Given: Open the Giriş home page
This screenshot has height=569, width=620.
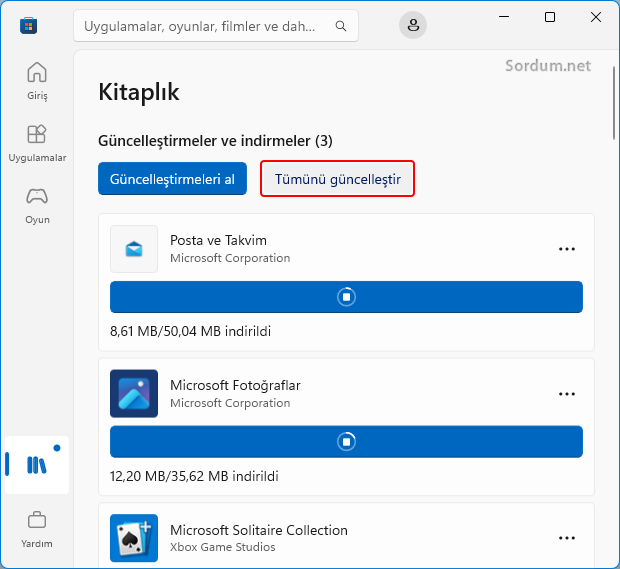Looking at the screenshot, I should [x=37, y=81].
